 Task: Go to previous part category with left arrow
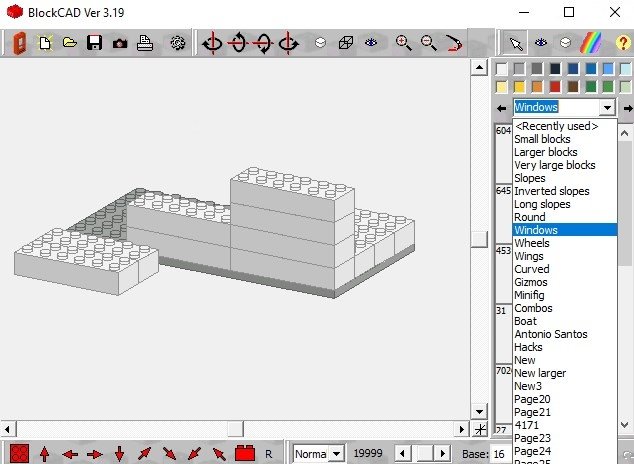(x=501, y=108)
